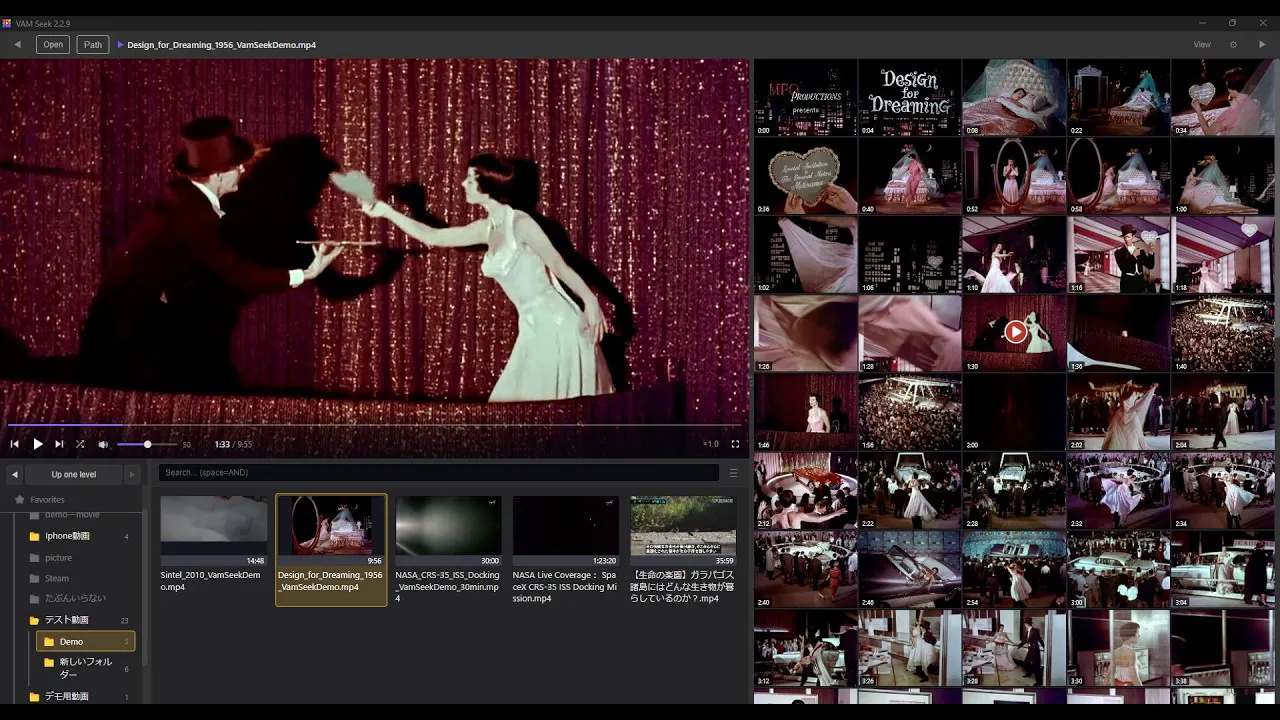Click the circular settings icon next to View
1280x720 pixels.
coord(1233,44)
